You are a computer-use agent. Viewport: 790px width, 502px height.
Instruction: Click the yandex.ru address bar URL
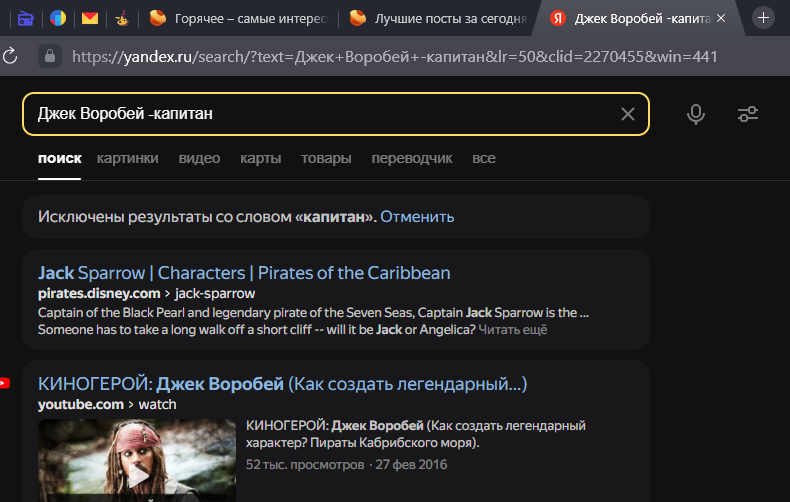[x=394, y=56]
